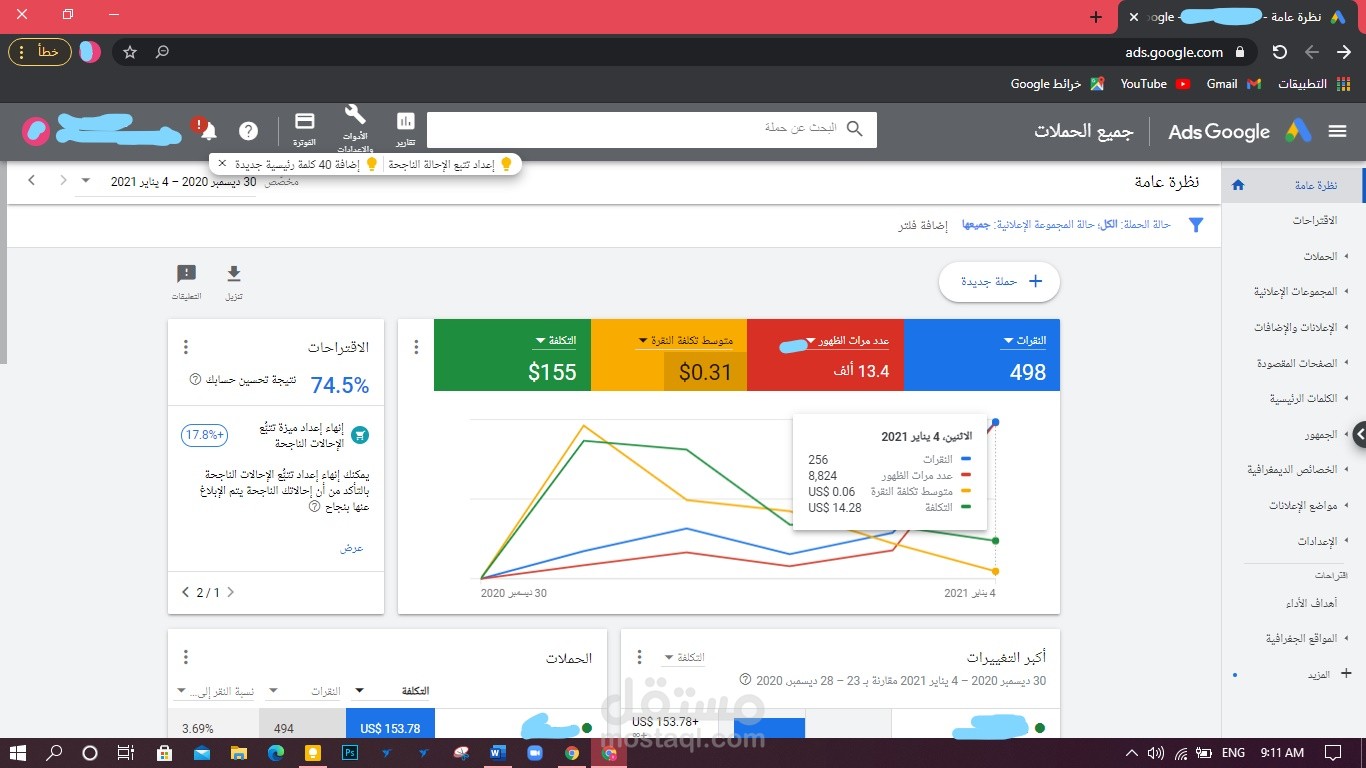Open الاقتراحات in the sidebar
This screenshot has height=768, width=1366.
1314,220
